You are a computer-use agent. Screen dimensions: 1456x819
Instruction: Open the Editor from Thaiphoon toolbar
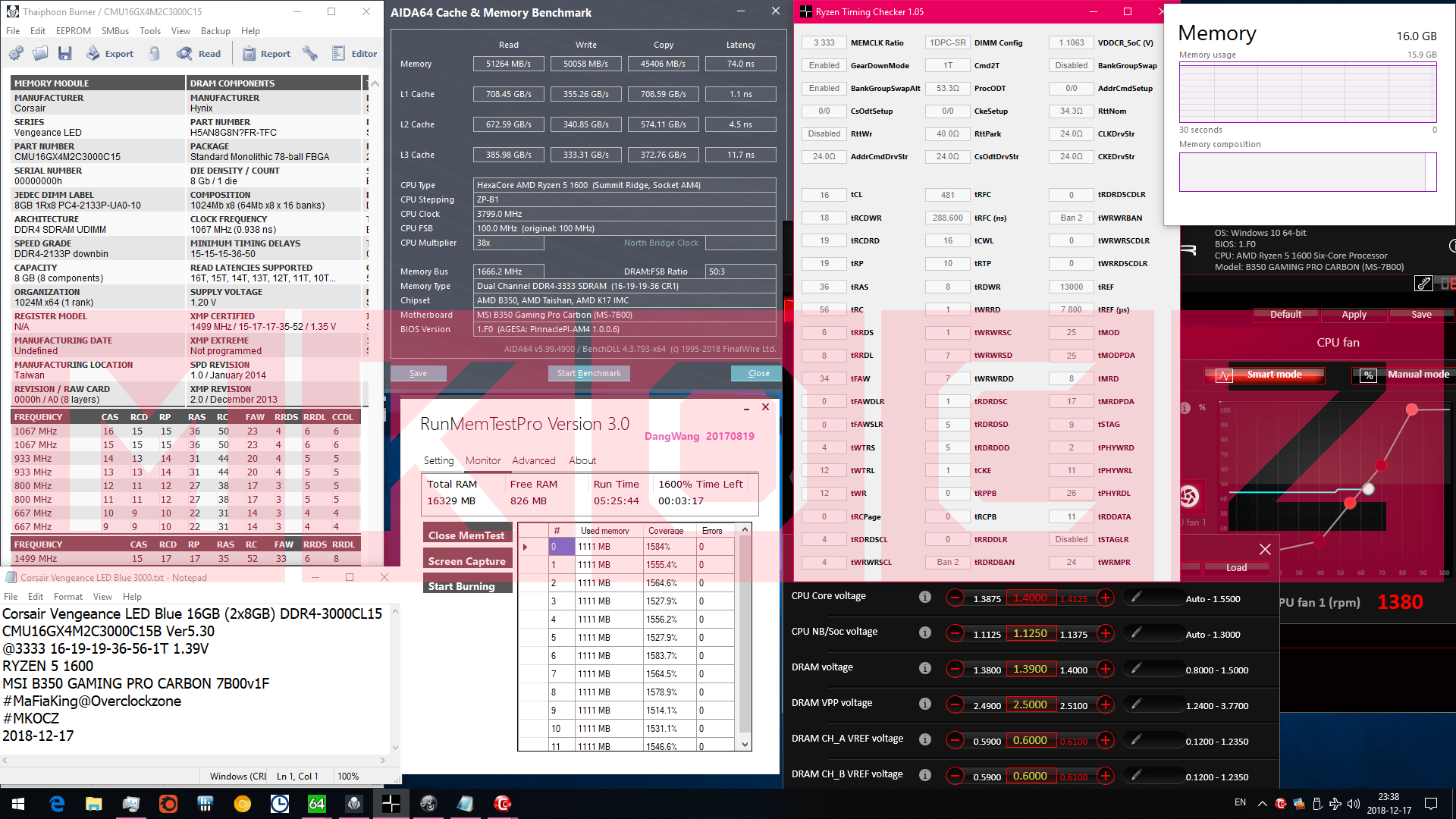click(x=354, y=54)
